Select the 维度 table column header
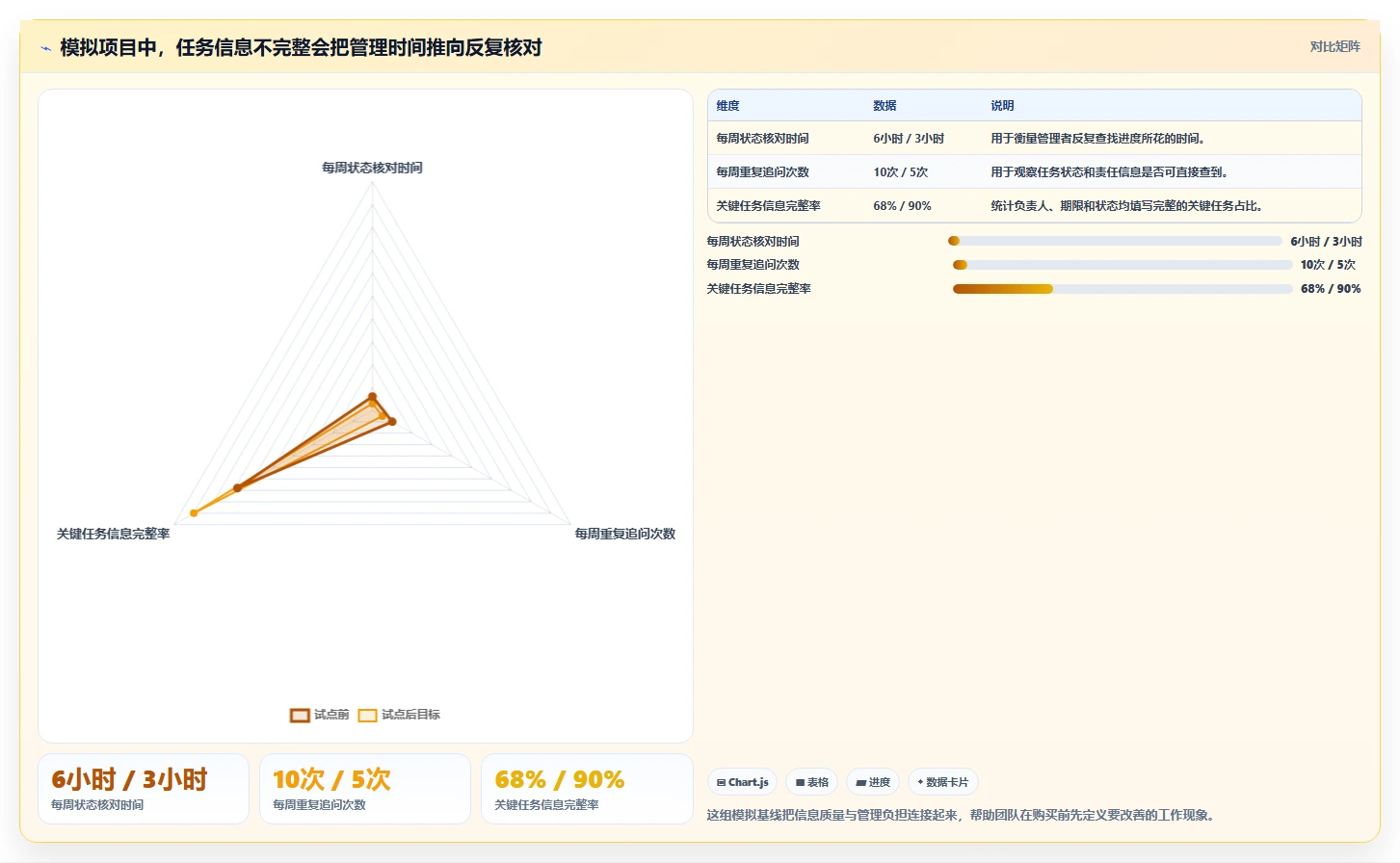The height and width of the screenshot is (863, 1400). [x=727, y=106]
